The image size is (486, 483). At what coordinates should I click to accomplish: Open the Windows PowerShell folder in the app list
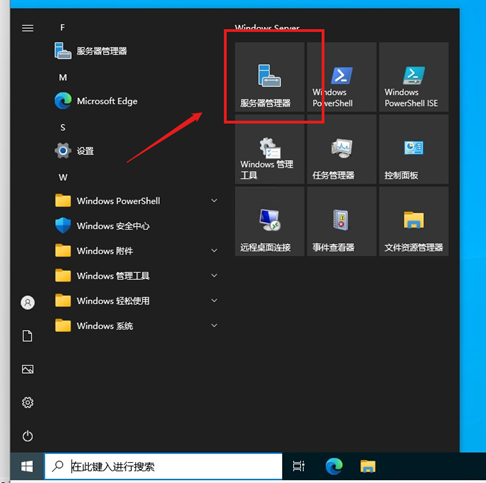[x=137, y=201]
